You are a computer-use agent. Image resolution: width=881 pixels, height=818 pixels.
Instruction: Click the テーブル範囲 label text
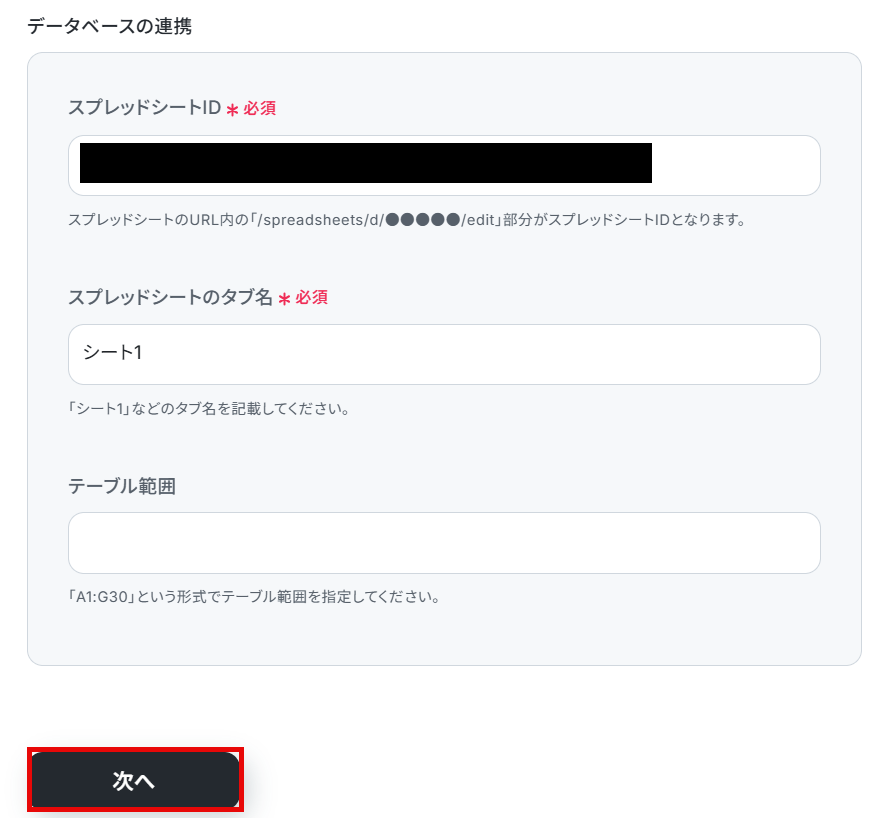(122, 486)
